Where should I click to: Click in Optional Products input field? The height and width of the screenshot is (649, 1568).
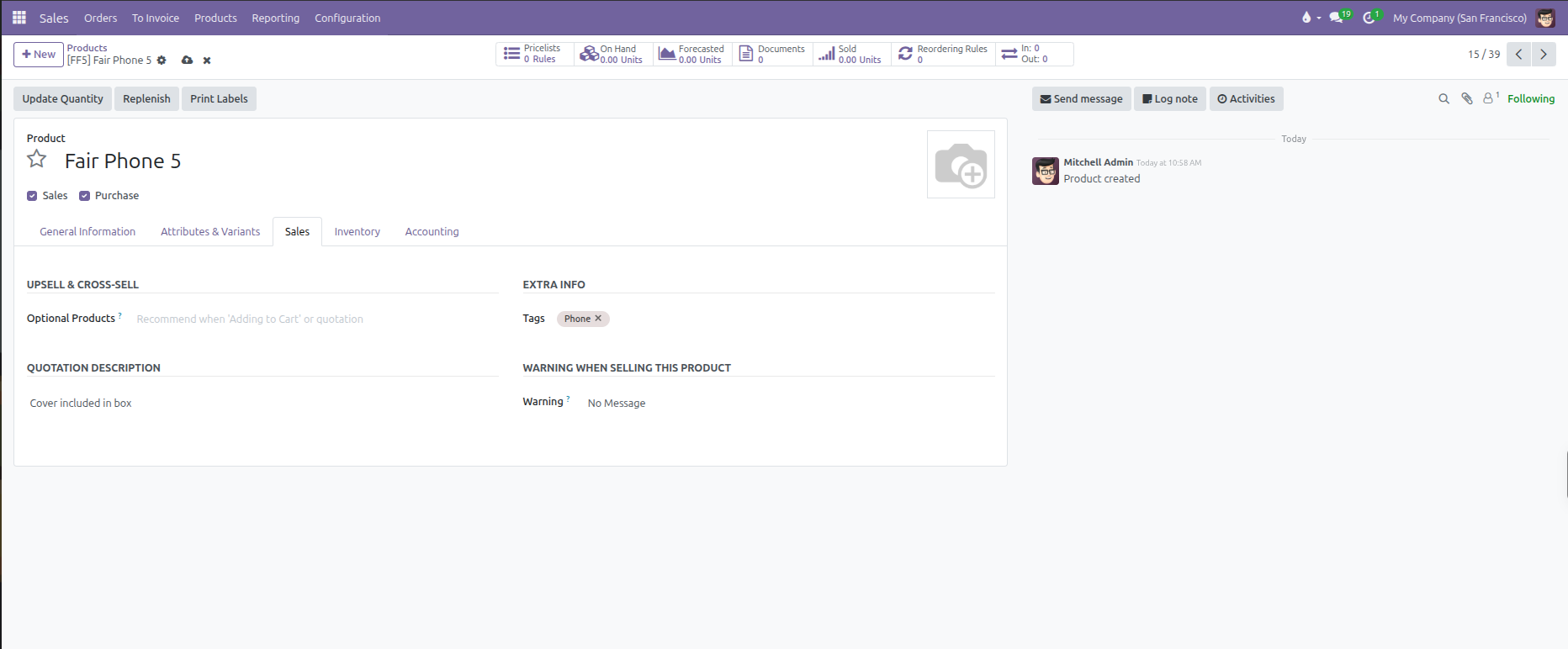pyautogui.click(x=316, y=319)
